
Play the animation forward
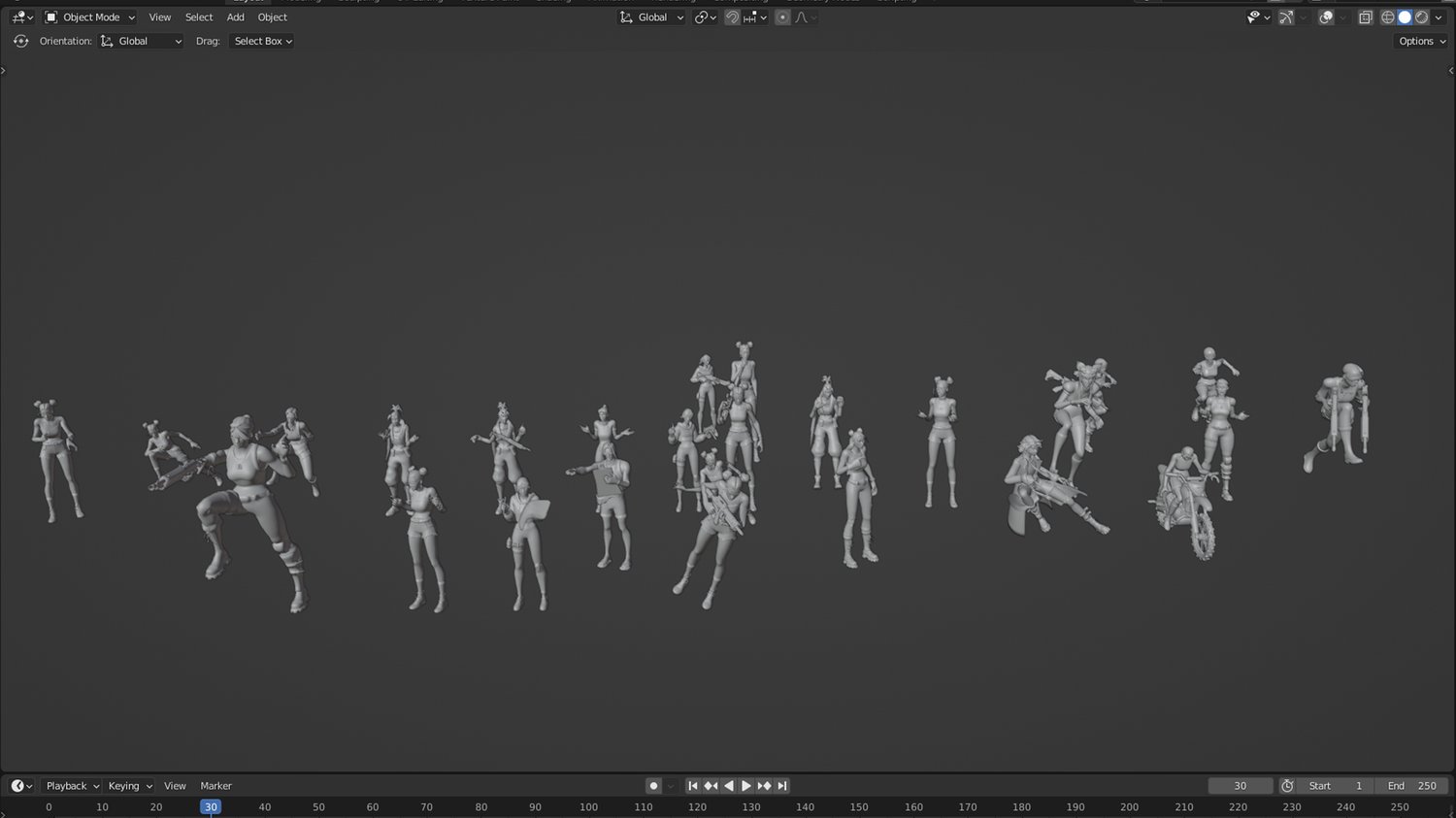tap(746, 786)
